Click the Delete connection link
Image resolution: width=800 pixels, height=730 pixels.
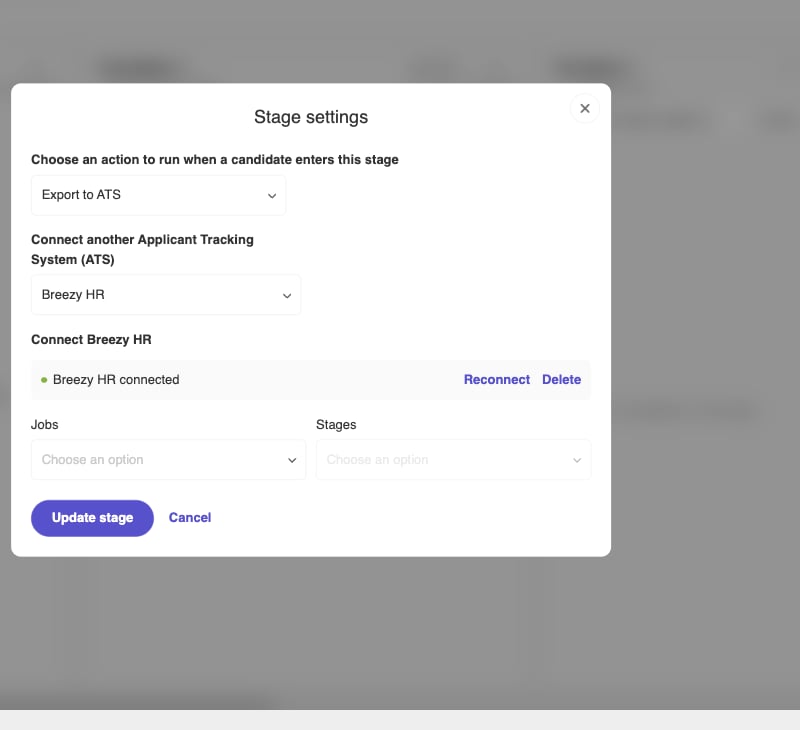coord(561,380)
